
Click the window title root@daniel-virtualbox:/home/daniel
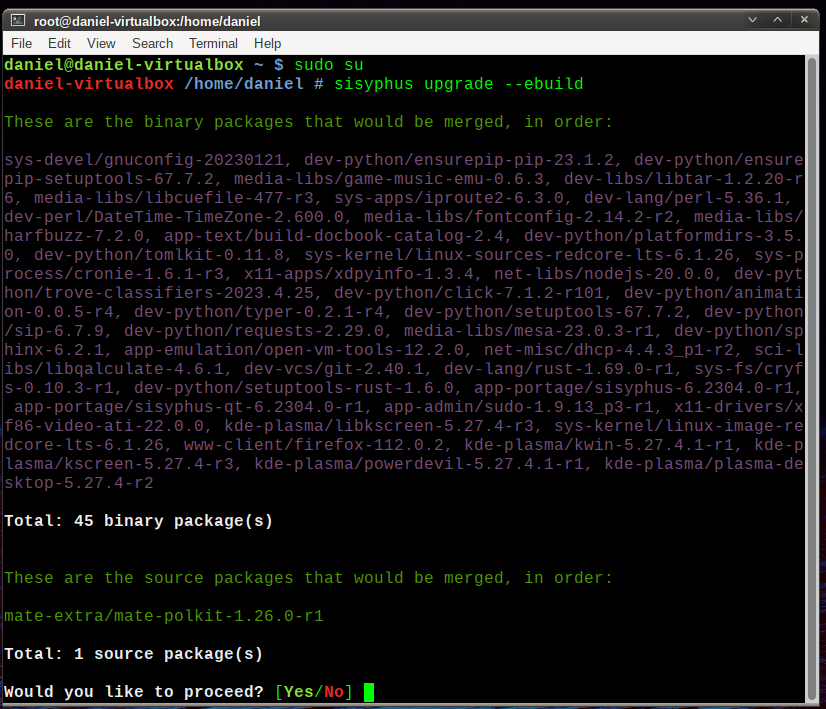pyautogui.click(x=147, y=21)
